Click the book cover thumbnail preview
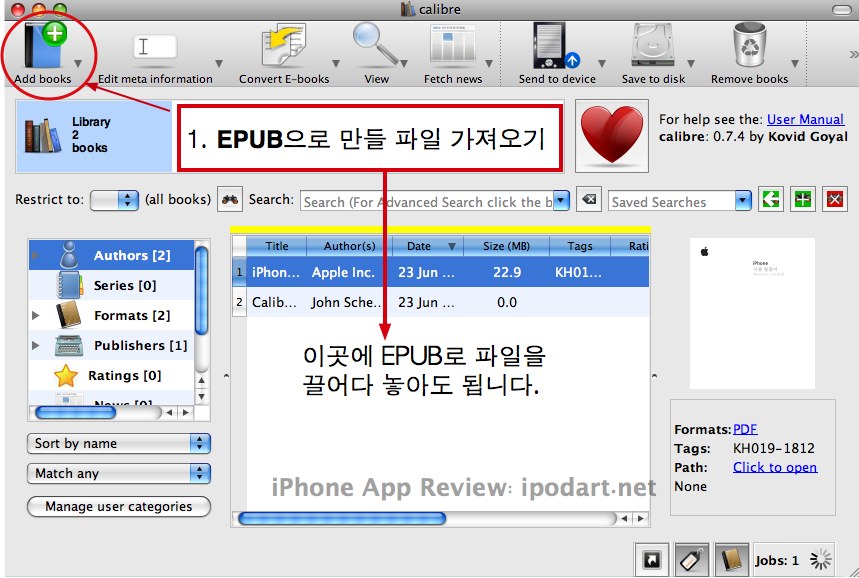859x578 pixels. [x=752, y=313]
